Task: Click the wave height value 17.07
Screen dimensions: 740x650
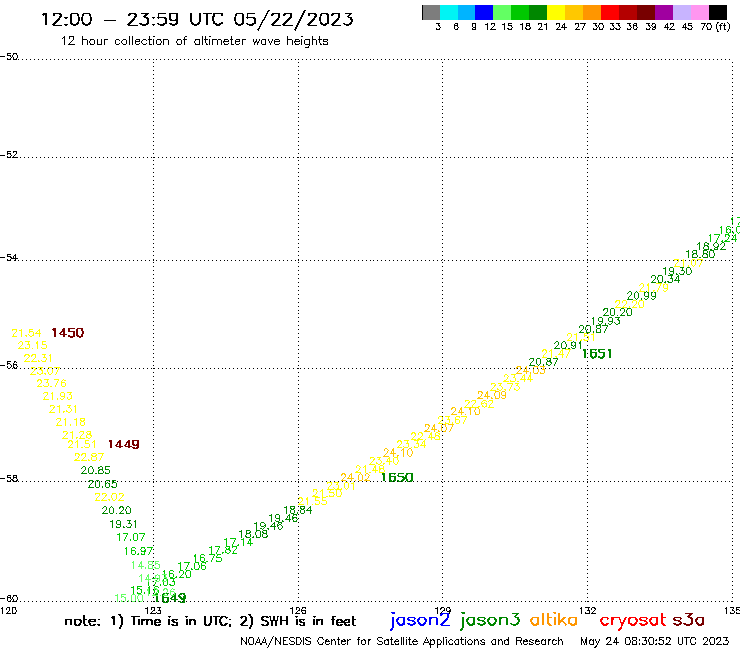Action: coord(131,537)
